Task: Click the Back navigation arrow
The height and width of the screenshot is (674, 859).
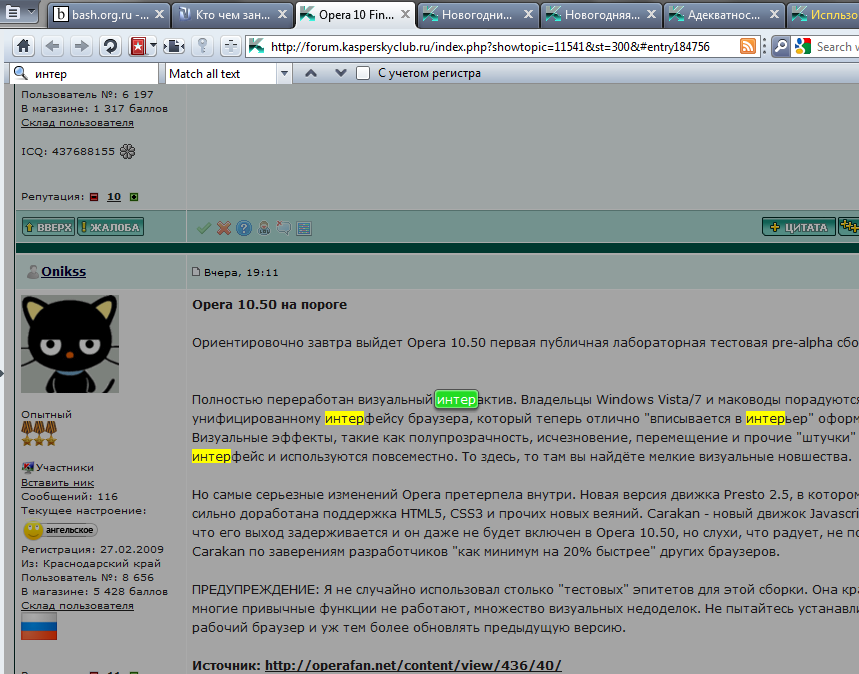Action: tap(53, 46)
